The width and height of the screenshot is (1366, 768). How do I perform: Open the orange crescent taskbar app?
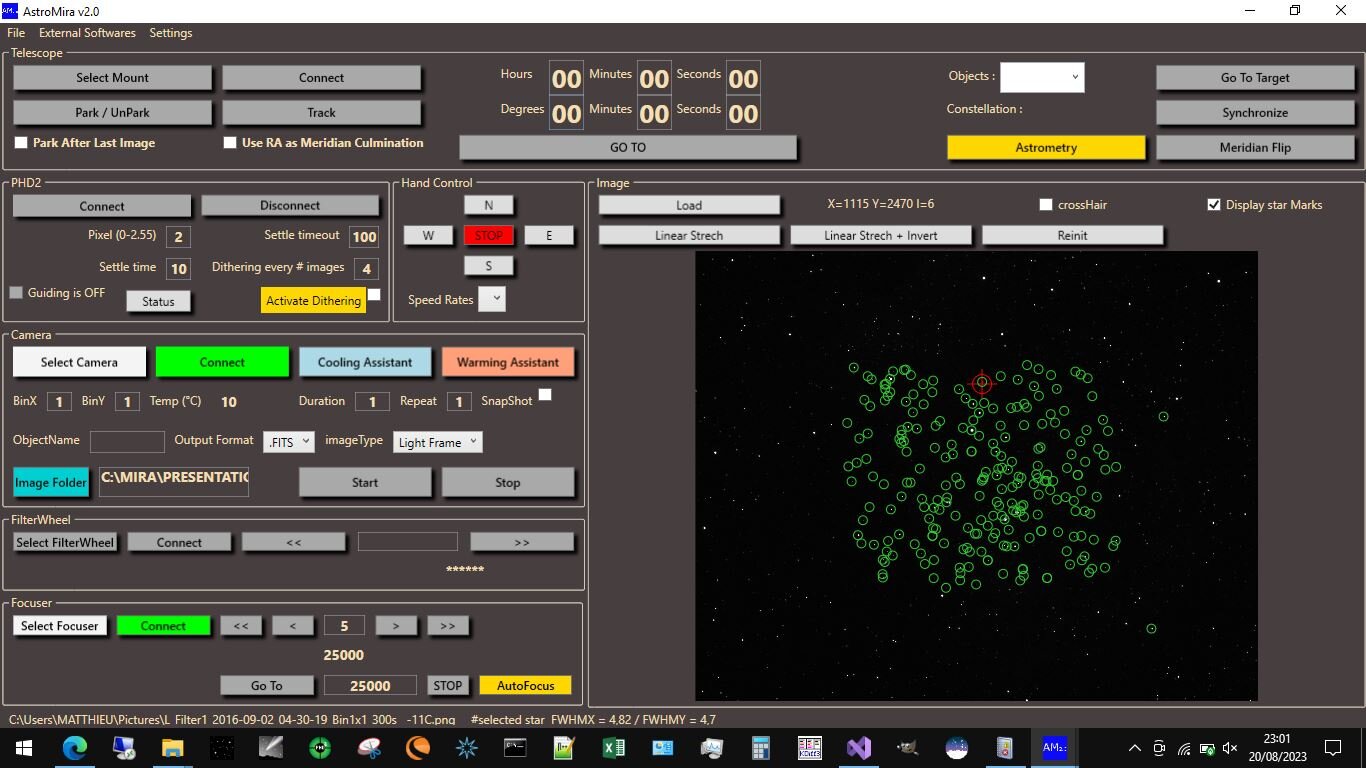click(418, 747)
